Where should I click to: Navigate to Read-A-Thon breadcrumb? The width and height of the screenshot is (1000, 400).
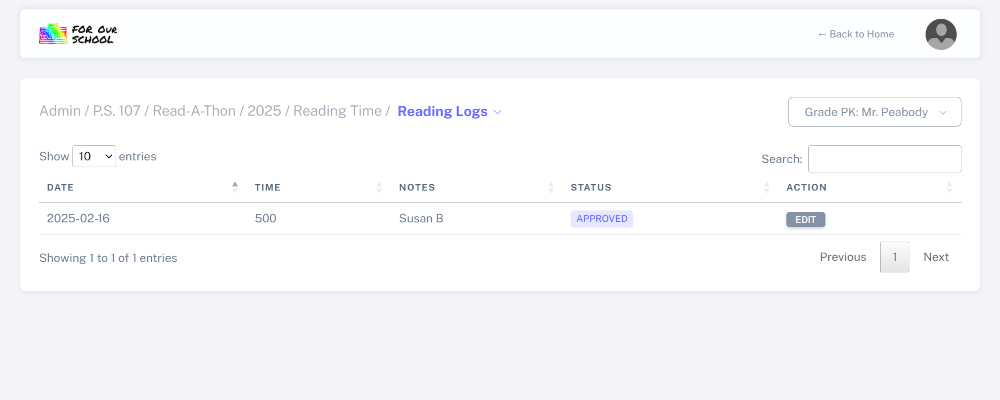(195, 111)
